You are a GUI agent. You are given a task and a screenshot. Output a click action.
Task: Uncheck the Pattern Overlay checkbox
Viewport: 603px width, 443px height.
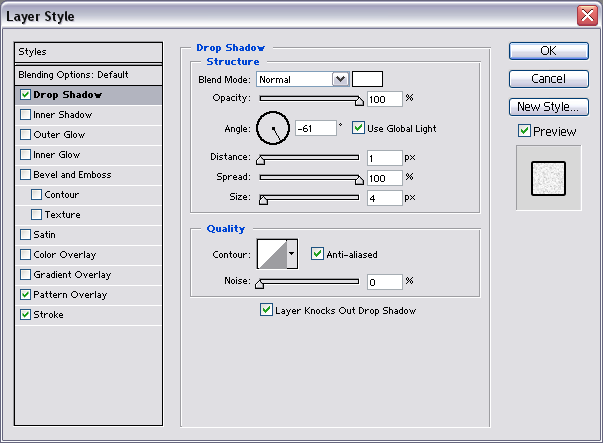tap(25, 295)
